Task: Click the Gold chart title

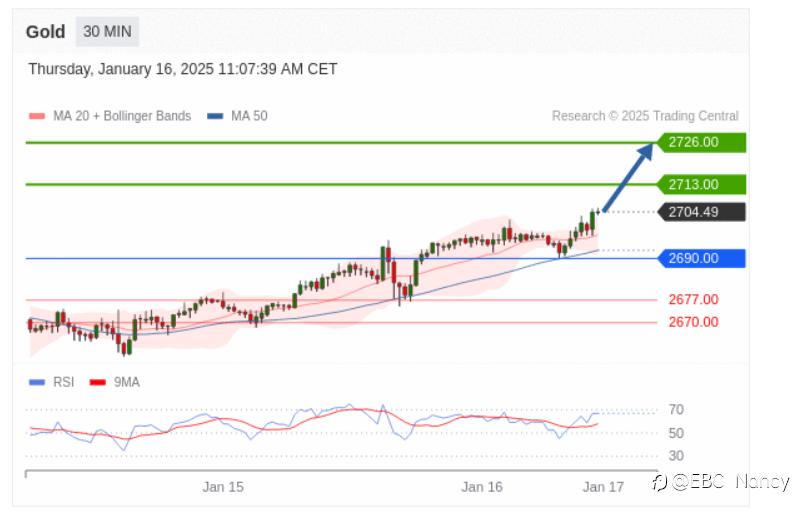Action: point(45,32)
